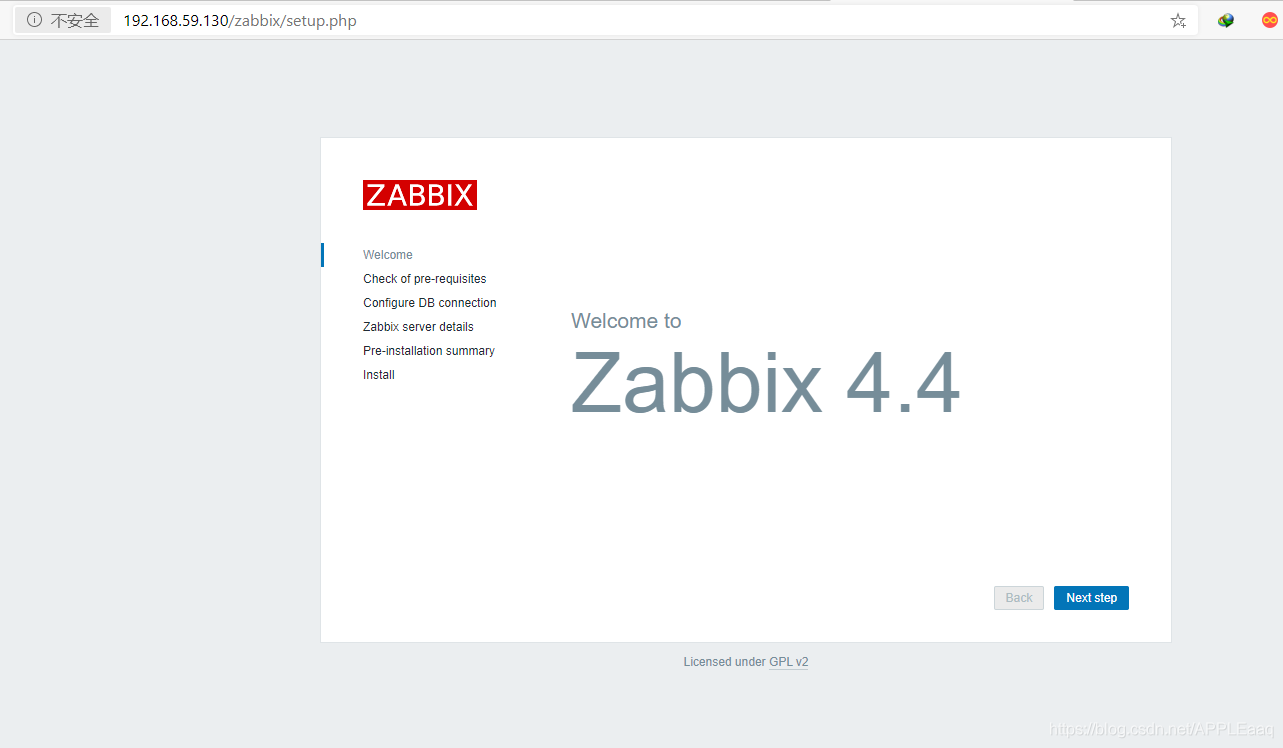The height and width of the screenshot is (748, 1283).
Task: Select Pre-installation summary step
Action: point(429,351)
